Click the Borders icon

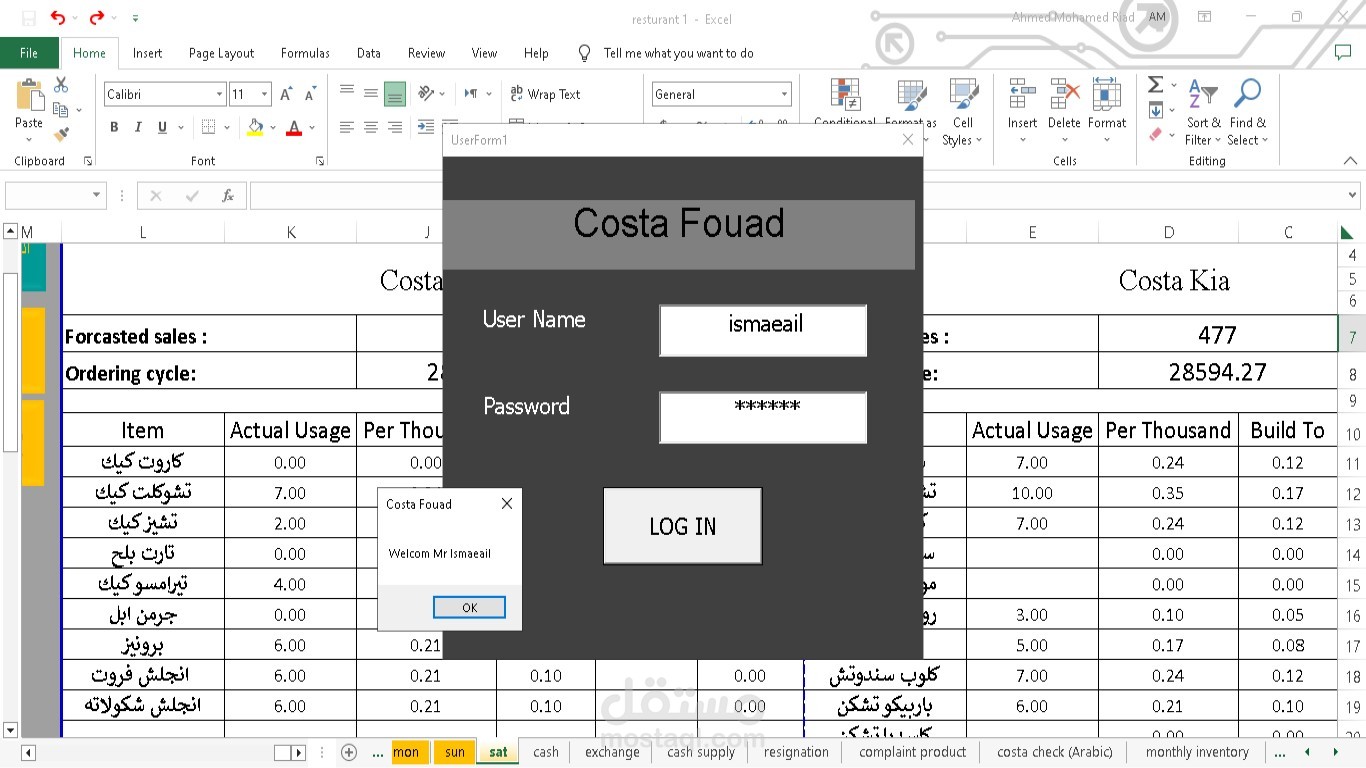(x=209, y=127)
